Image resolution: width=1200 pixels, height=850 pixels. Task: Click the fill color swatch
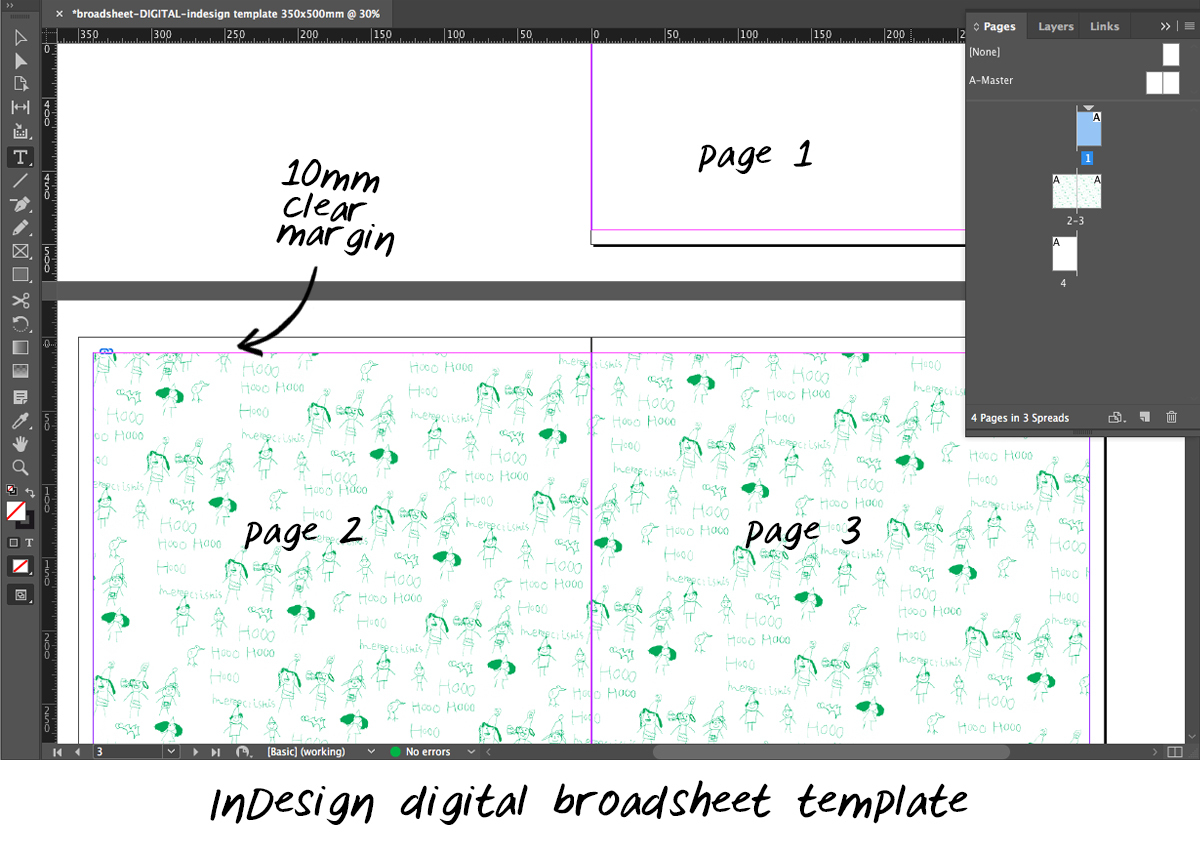[x=16, y=511]
